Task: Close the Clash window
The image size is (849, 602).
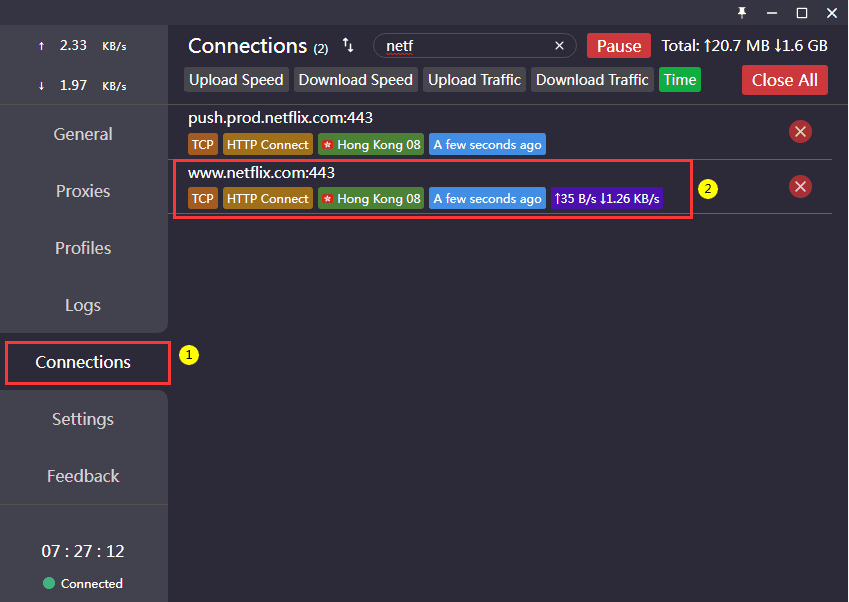Action: (832, 12)
